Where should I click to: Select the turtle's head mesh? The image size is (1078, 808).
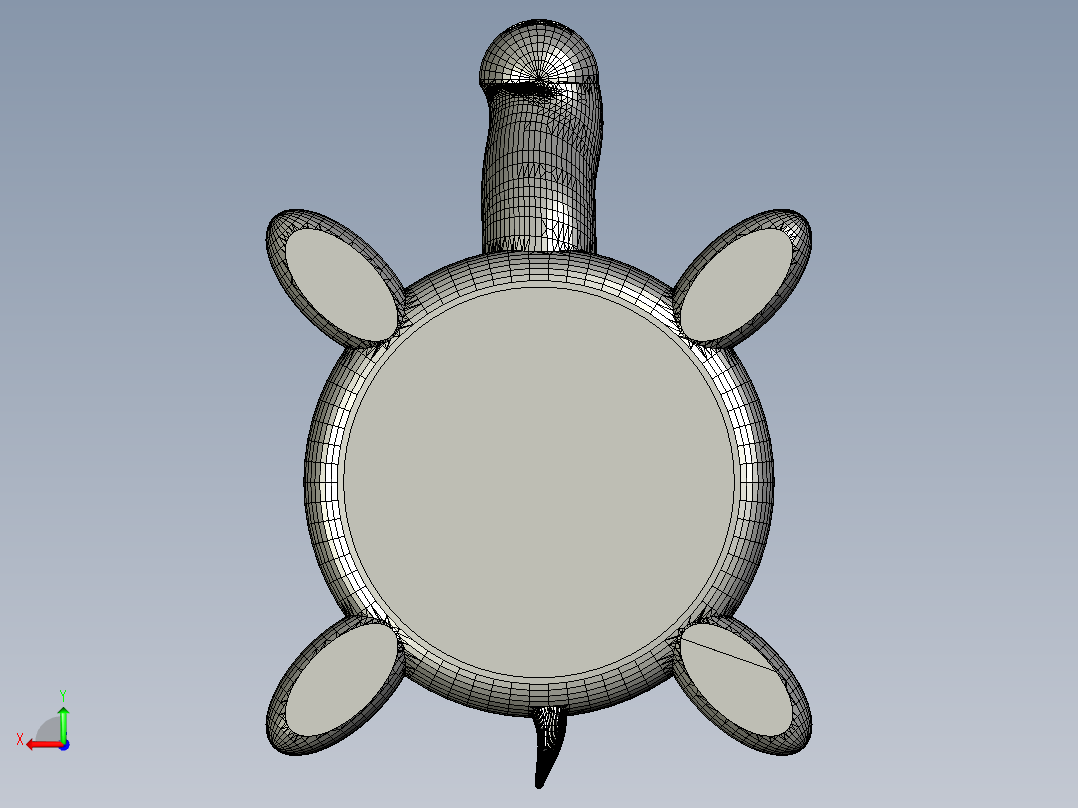coord(540,60)
